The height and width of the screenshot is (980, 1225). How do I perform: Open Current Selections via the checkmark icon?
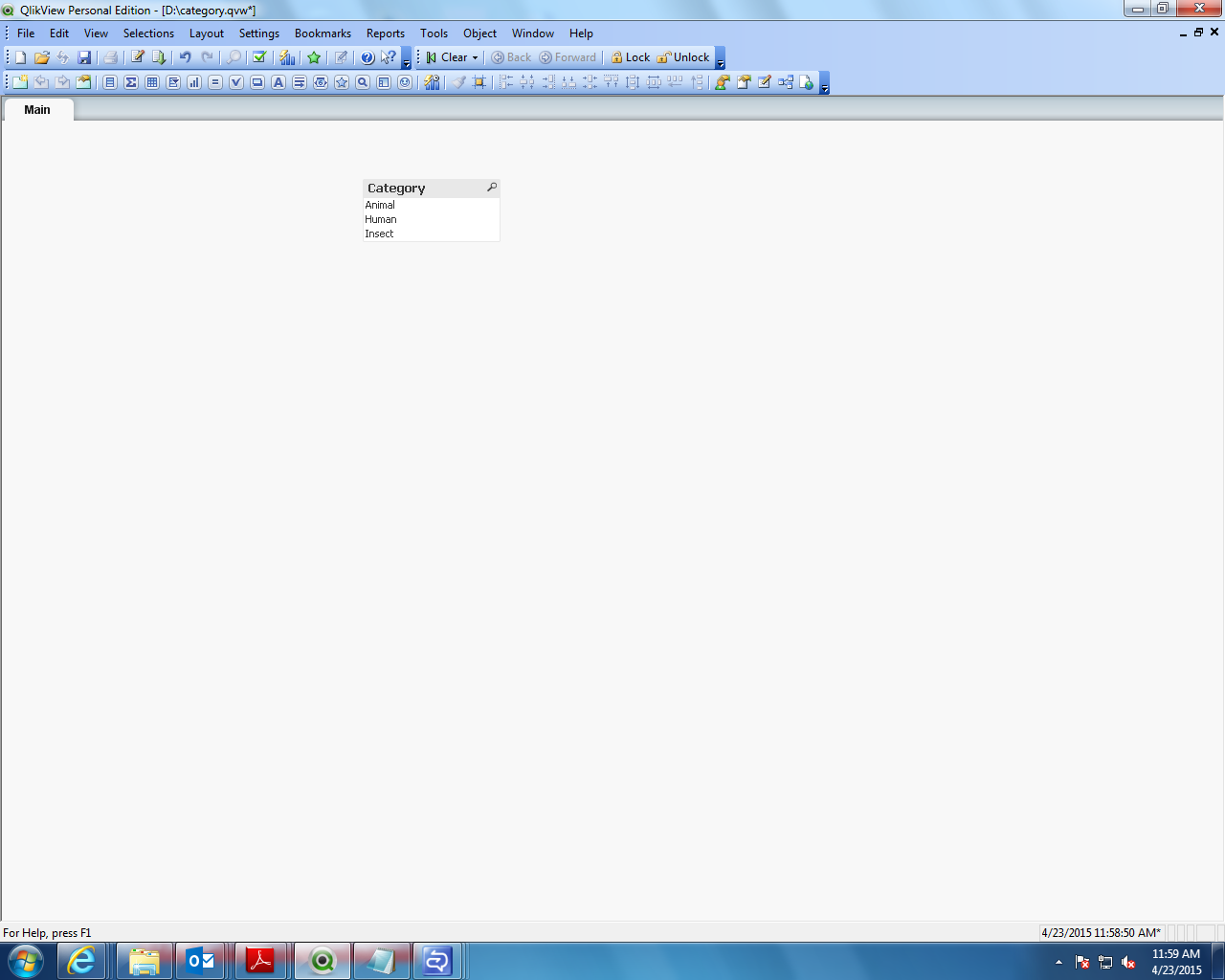pyautogui.click(x=259, y=57)
